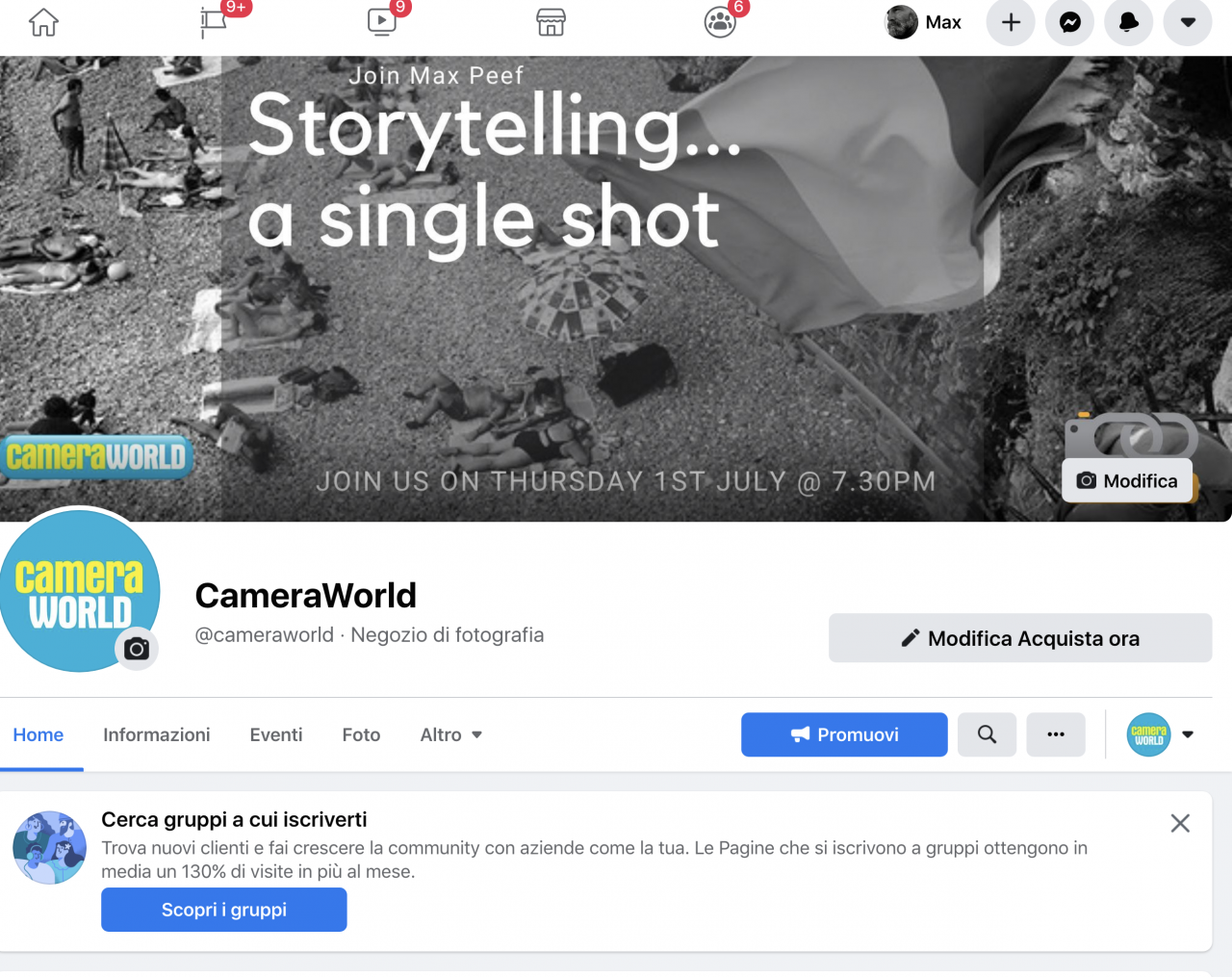Open Pages flag icon with 9+ badge
This screenshot has height=977, width=1232.
pyautogui.click(x=214, y=21)
